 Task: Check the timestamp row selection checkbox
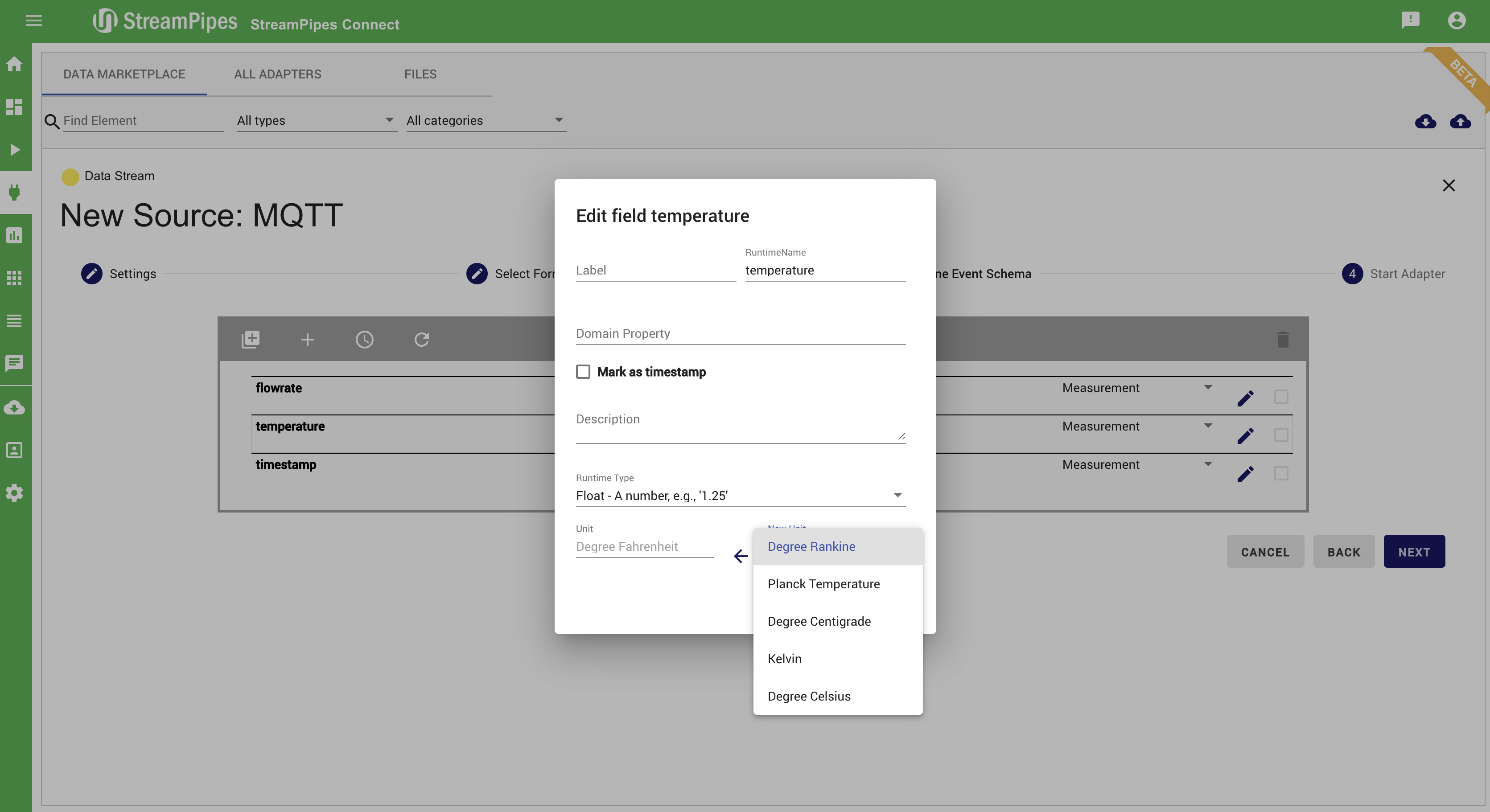[1280, 474]
